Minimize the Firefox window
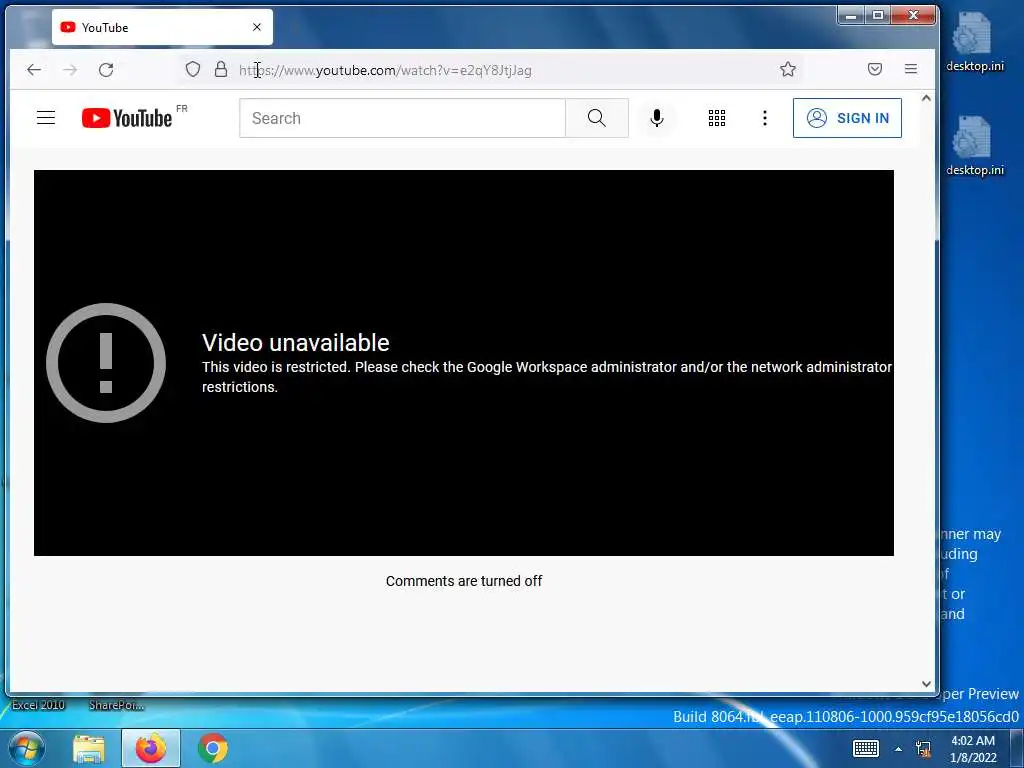The image size is (1024, 768). (x=851, y=16)
